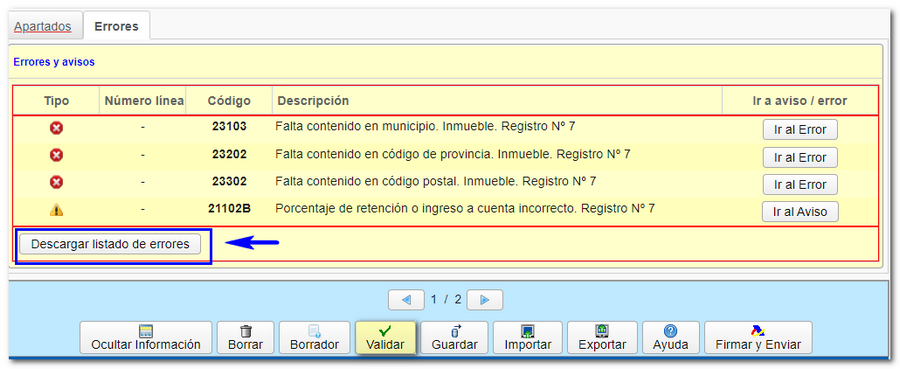Advance to next page with right arrow
The width and height of the screenshot is (900, 369).
pyautogui.click(x=484, y=300)
